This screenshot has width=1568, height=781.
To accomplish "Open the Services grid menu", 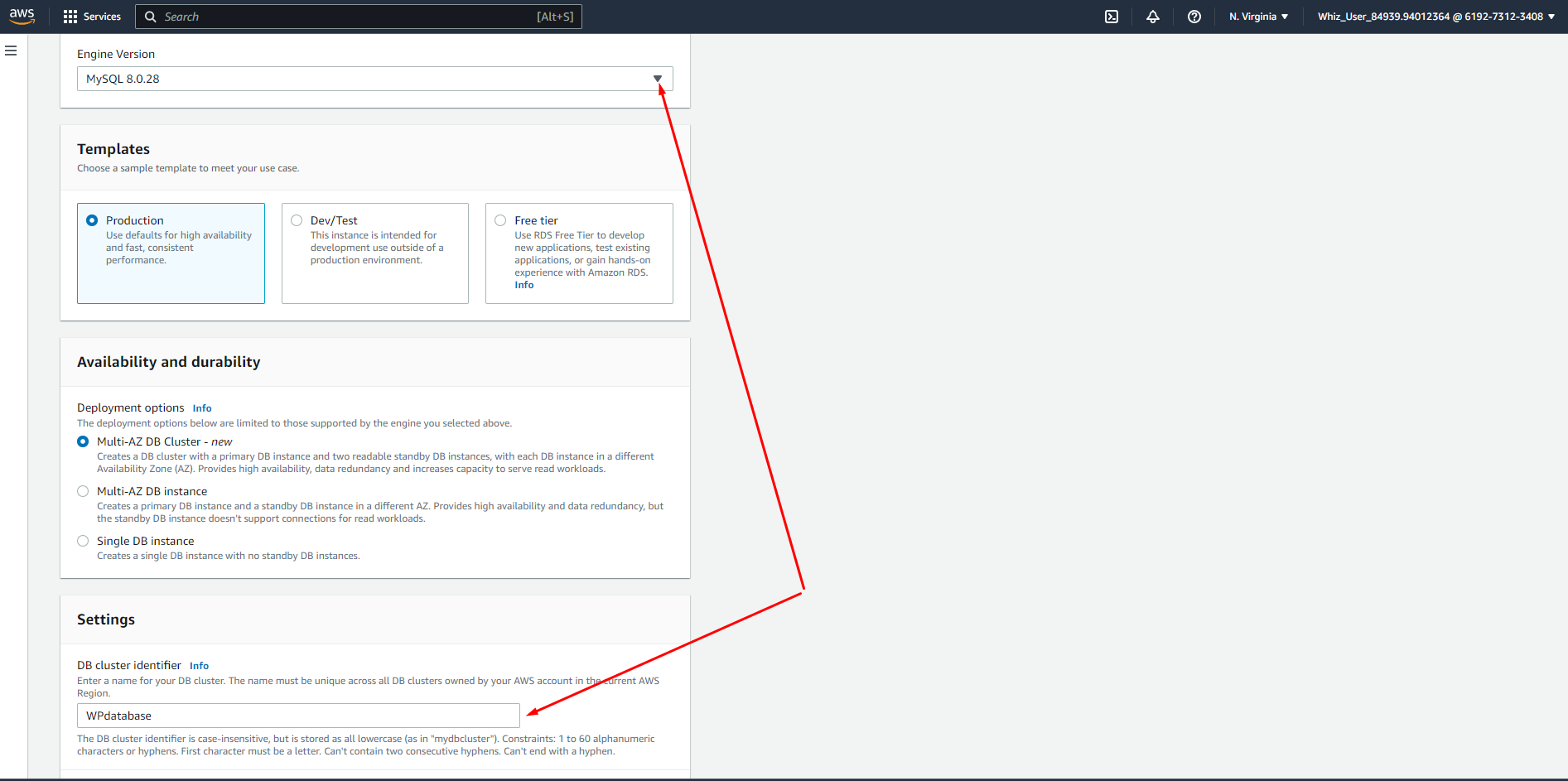I will (70, 17).
